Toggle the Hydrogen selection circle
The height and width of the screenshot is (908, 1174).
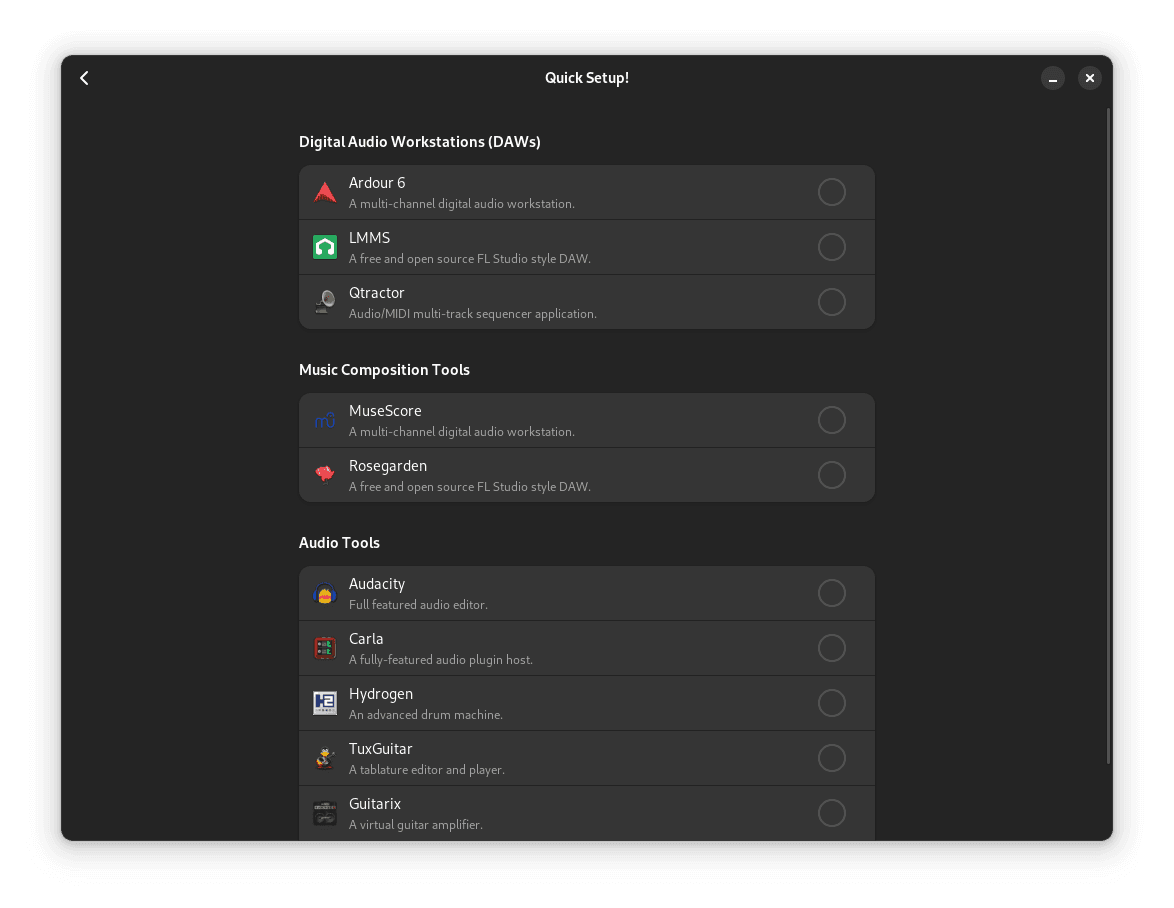coord(832,703)
